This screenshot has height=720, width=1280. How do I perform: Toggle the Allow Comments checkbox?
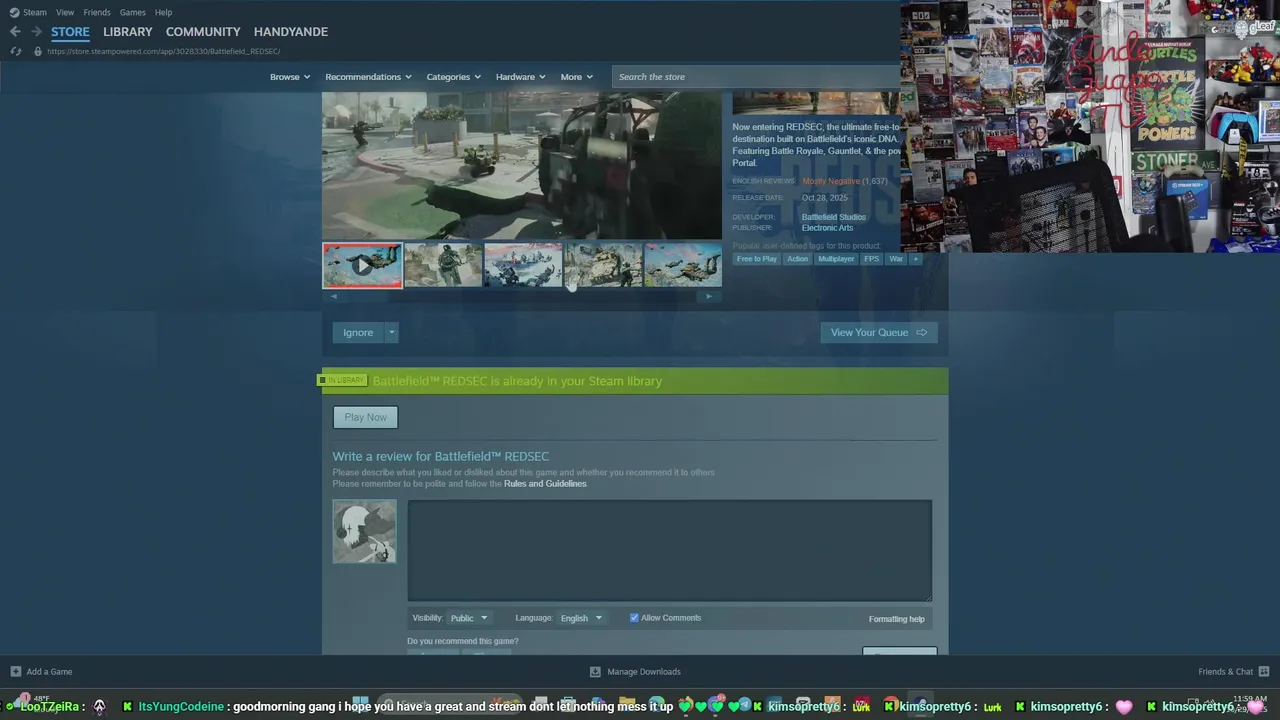[634, 618]
